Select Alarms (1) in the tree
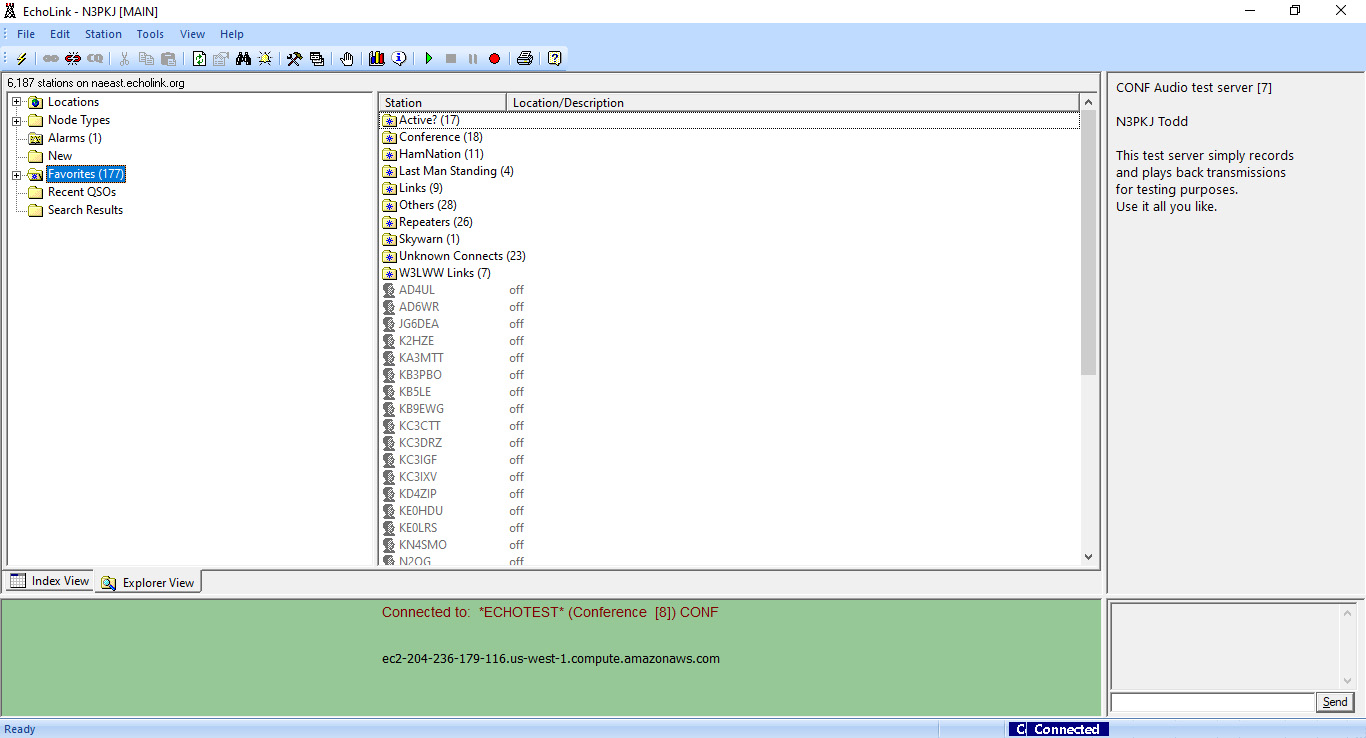Screen dimensions: 1366x738 74,138
